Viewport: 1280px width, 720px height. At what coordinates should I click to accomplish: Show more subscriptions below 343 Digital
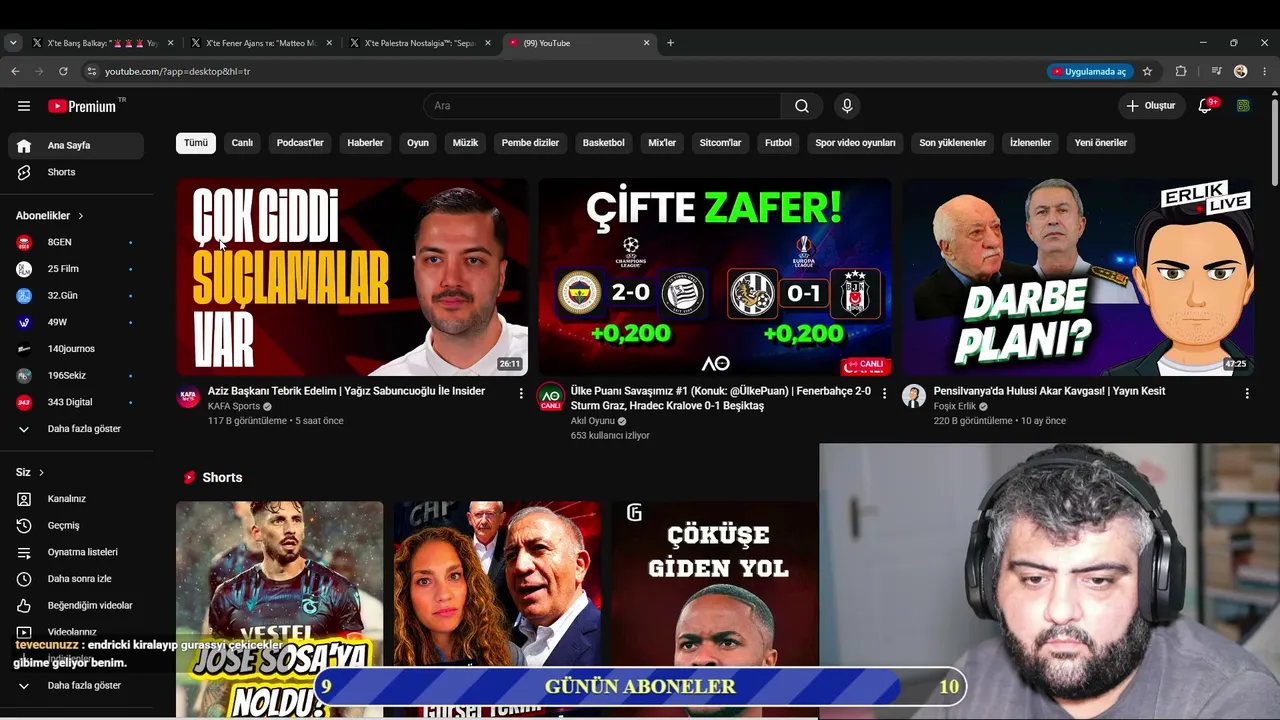[x=76, y=429]
